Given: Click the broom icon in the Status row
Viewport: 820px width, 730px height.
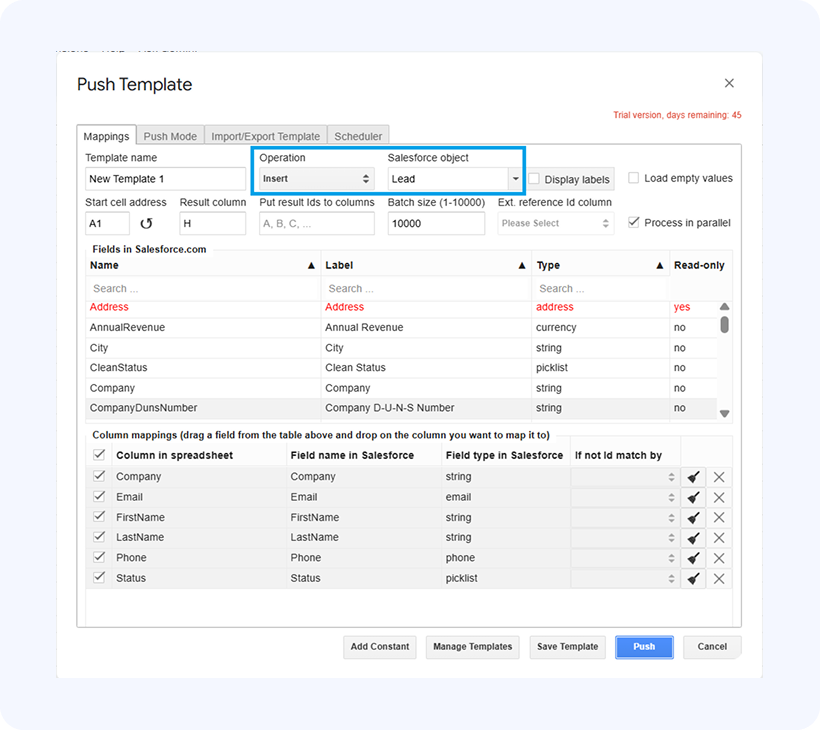Looking at the screenshot, I should [693, 579].
